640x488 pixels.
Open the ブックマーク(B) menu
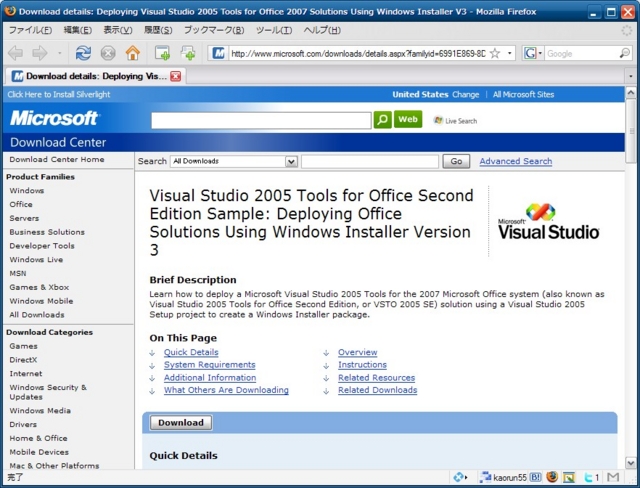click(214, 30)
